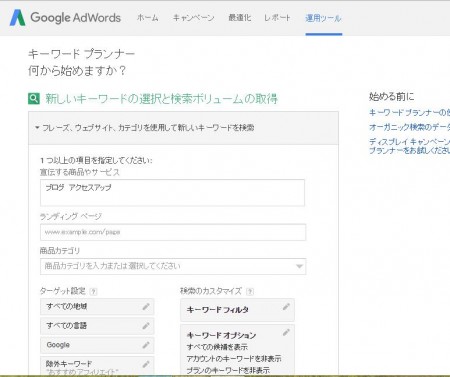Open the ディスプレイ キャンペーン プランナー link
Image resolution: width=450 pixels, height=377 pixels.
pos(409,146)
